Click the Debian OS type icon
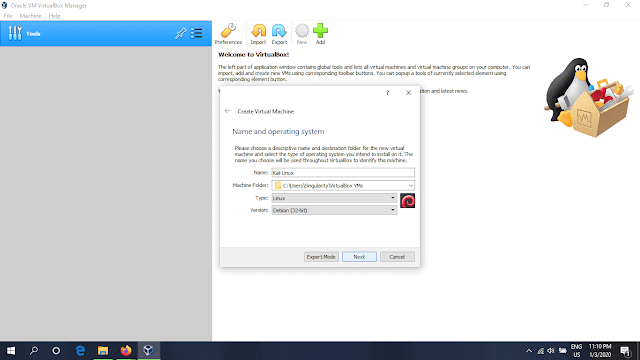 click(407, 201)
